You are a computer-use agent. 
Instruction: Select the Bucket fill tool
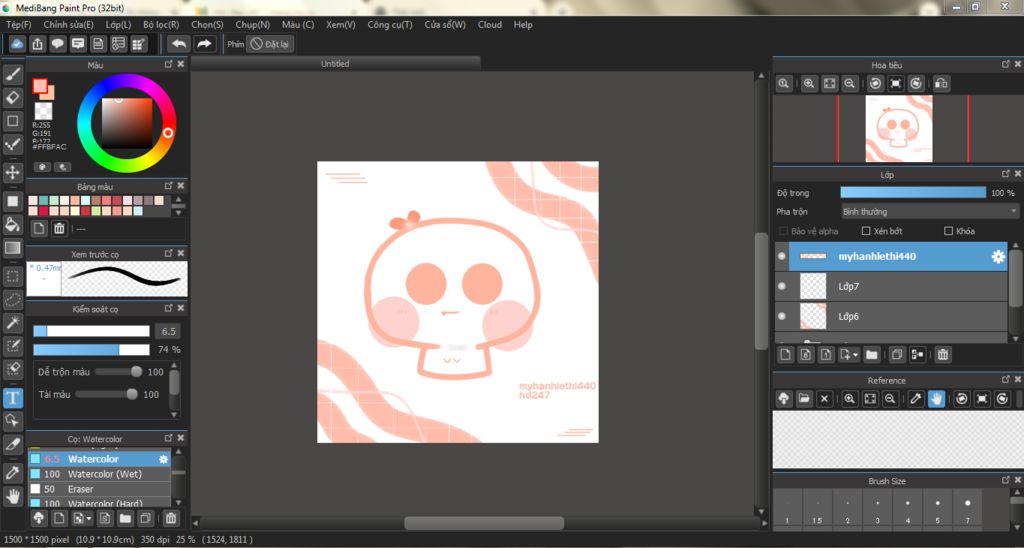click(12, 225)
